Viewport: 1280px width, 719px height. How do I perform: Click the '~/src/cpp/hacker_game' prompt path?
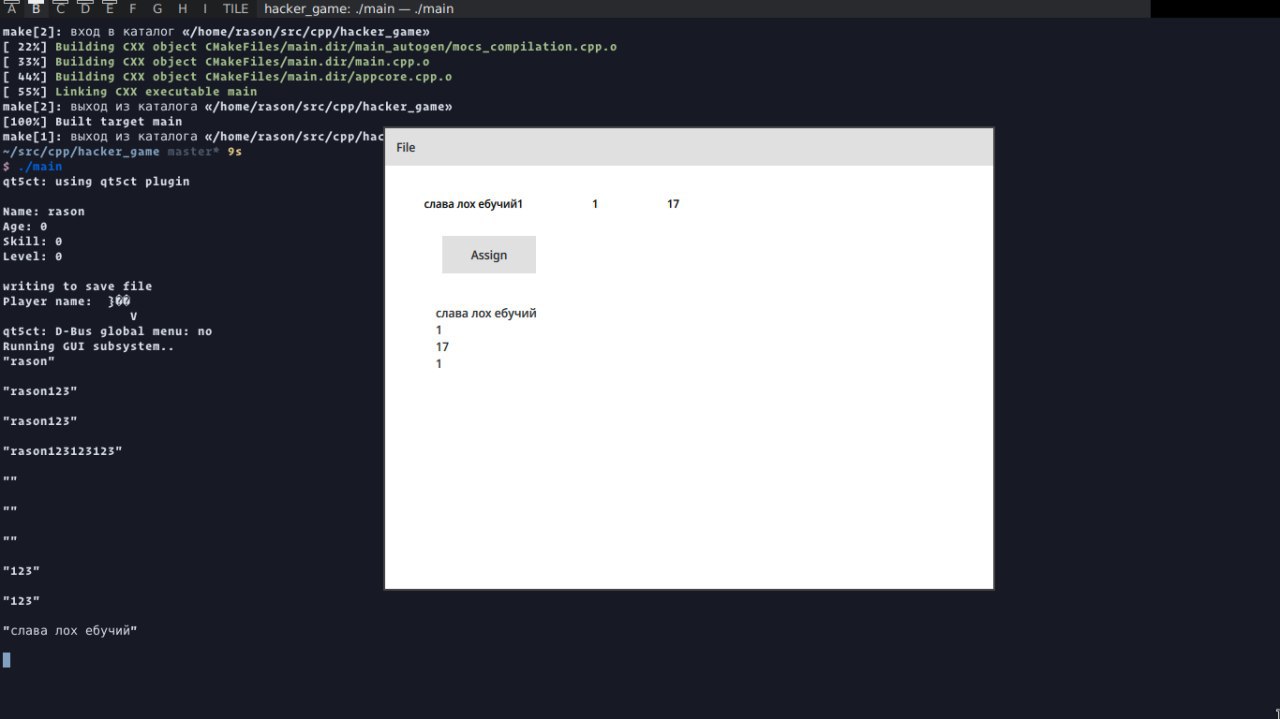[x=81, y=152]
